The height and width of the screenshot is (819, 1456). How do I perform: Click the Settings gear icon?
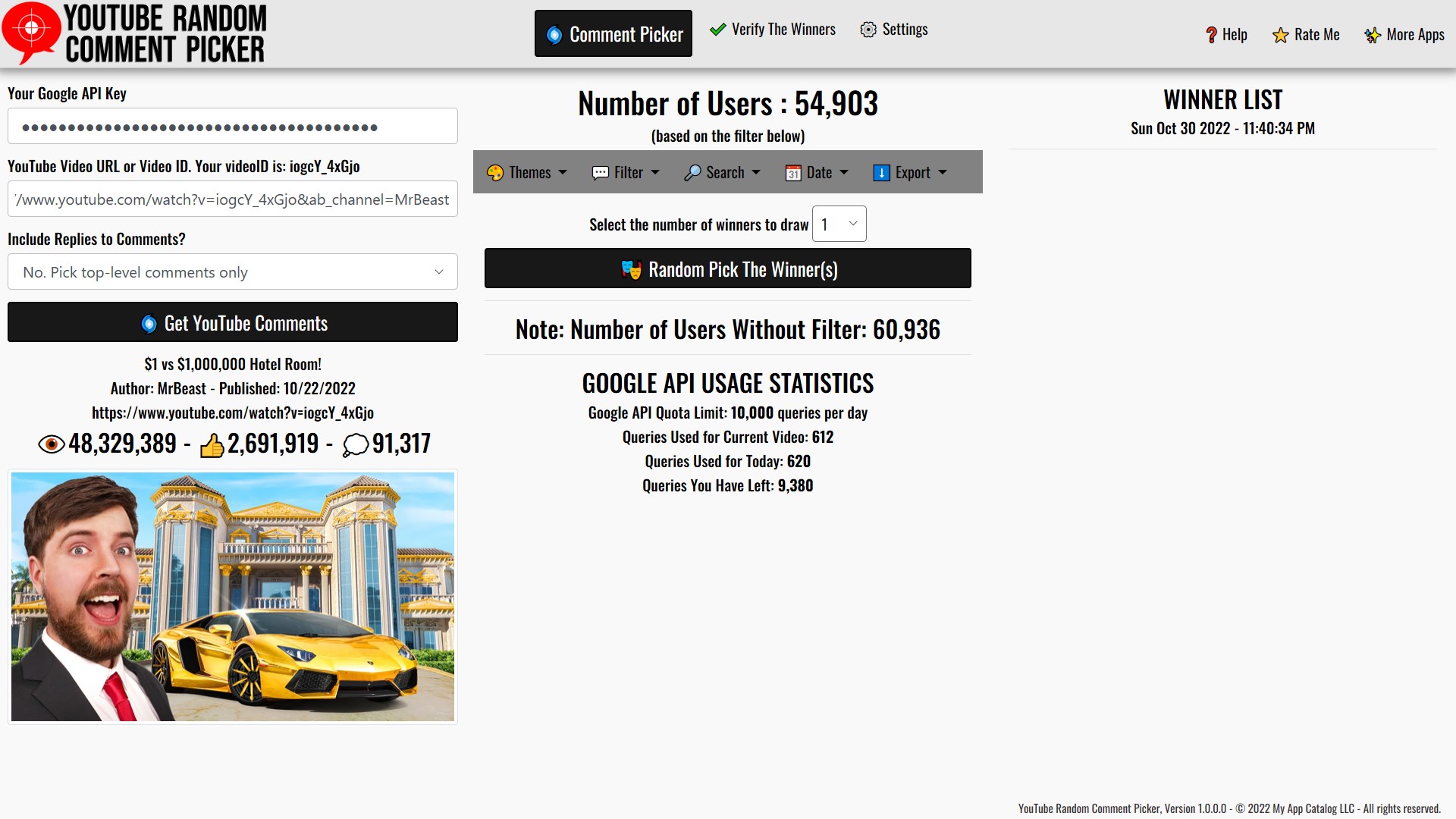[868, 30]
